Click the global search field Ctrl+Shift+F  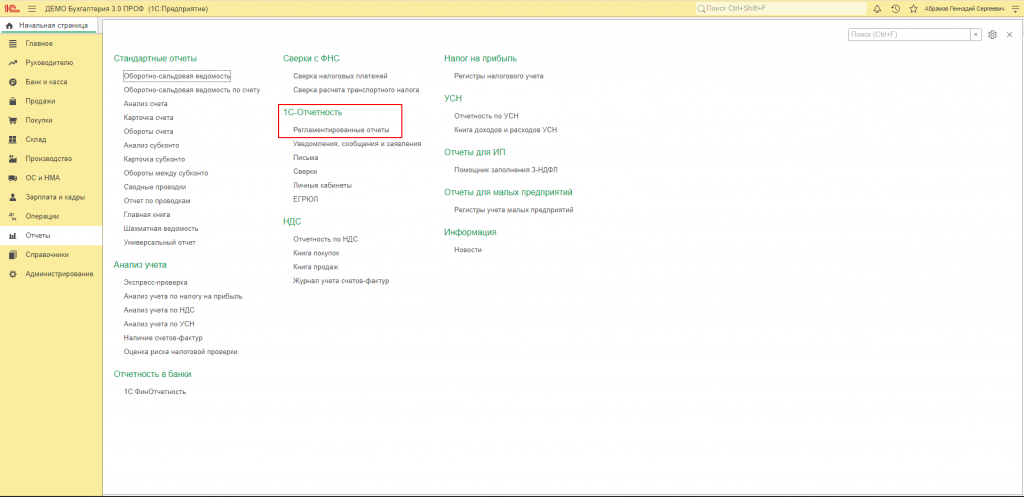780,8
